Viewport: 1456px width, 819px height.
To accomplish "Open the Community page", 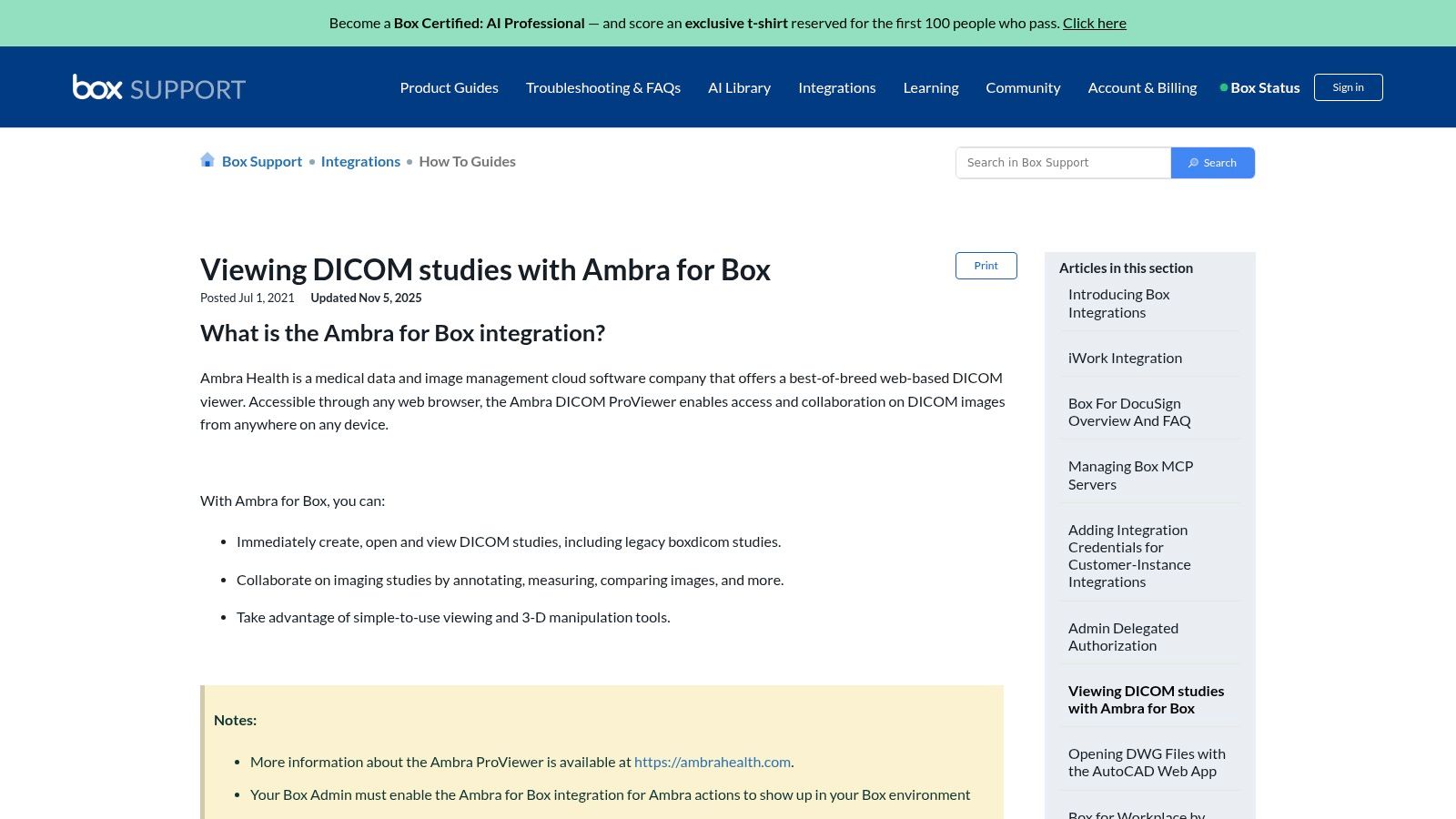I will (1023, 87).
